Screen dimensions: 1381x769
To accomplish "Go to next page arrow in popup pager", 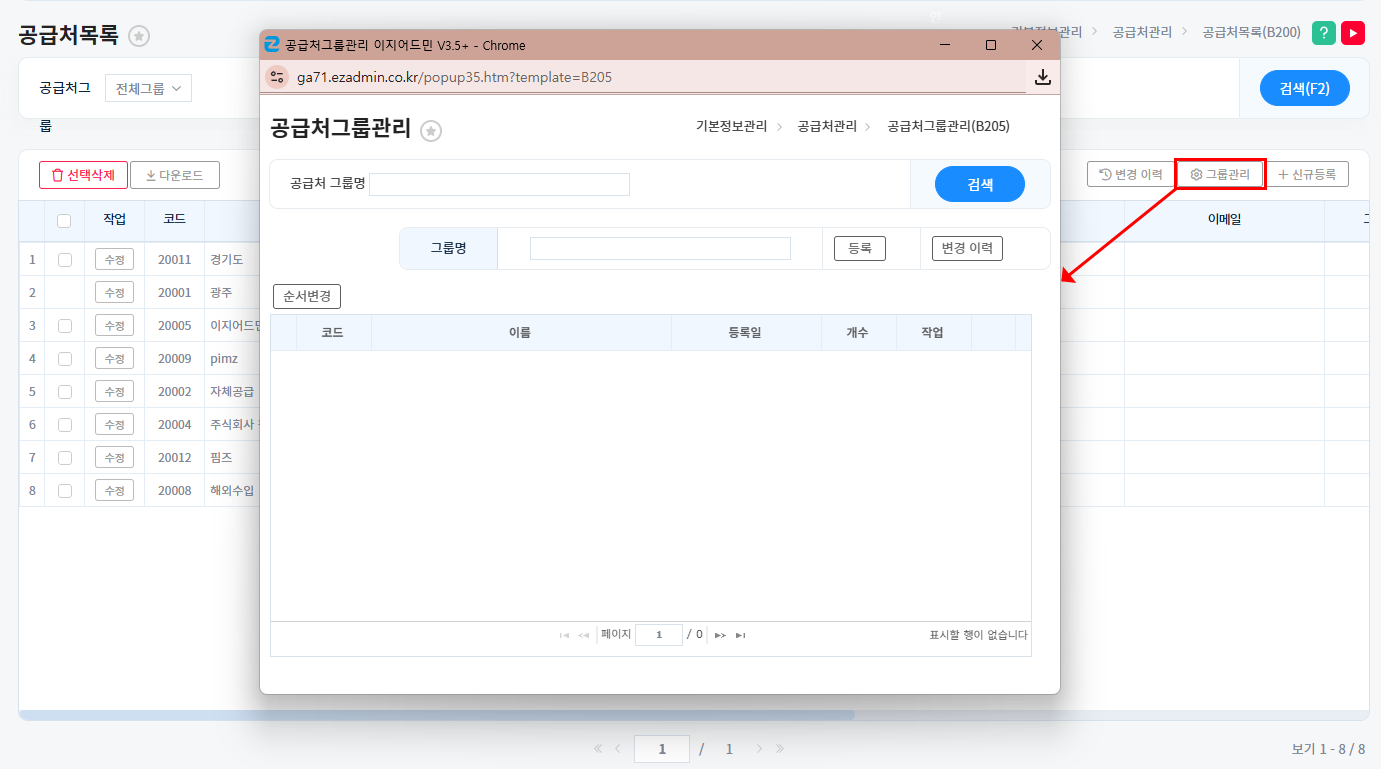I will [720, 635].
